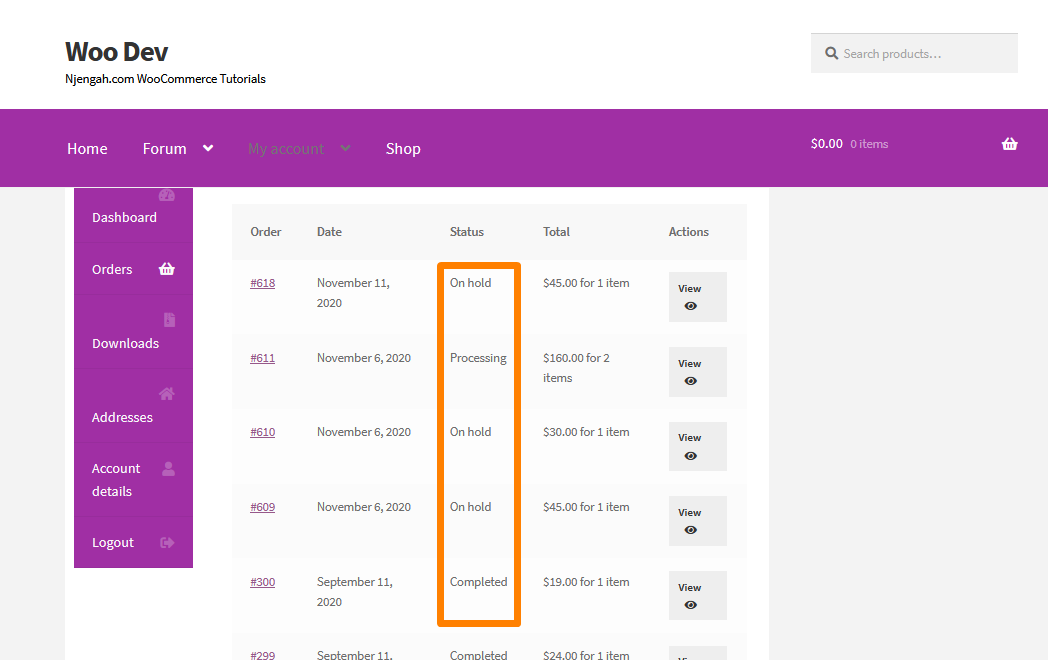Open the Forum menu item
The image size is (1048, 660).
pyautogui.click(x=164, y=148)
